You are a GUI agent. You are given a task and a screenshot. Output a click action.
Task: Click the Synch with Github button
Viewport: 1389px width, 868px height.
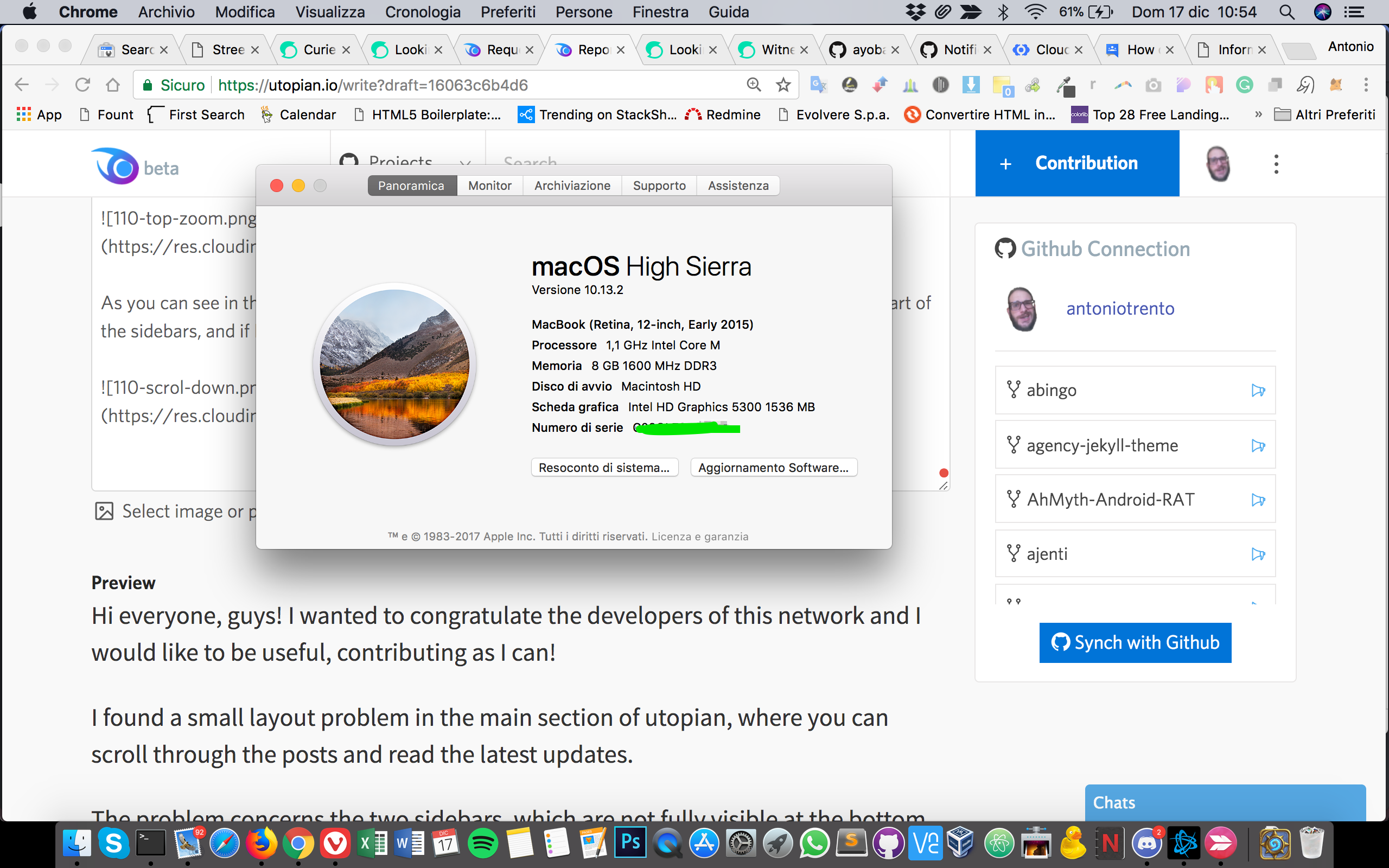(1135, 642)
